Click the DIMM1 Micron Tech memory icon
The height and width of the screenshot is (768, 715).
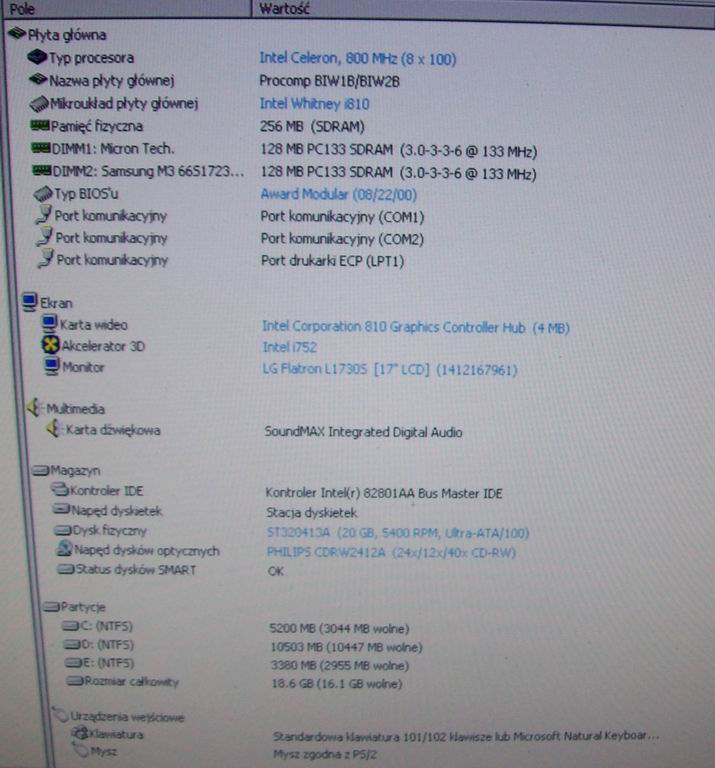[41, 147]
